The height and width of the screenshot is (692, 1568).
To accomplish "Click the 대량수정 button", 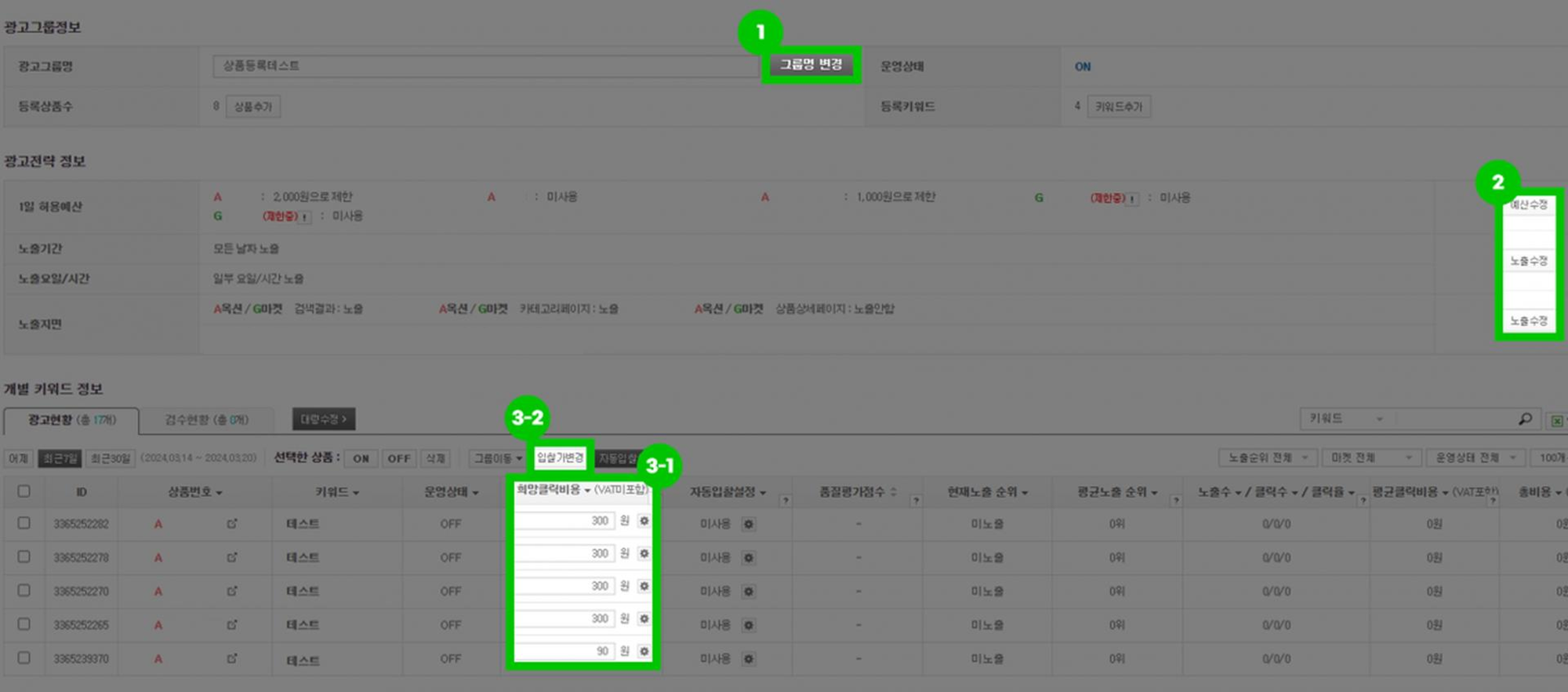I will pyautogui.click(x=324, y=419).
